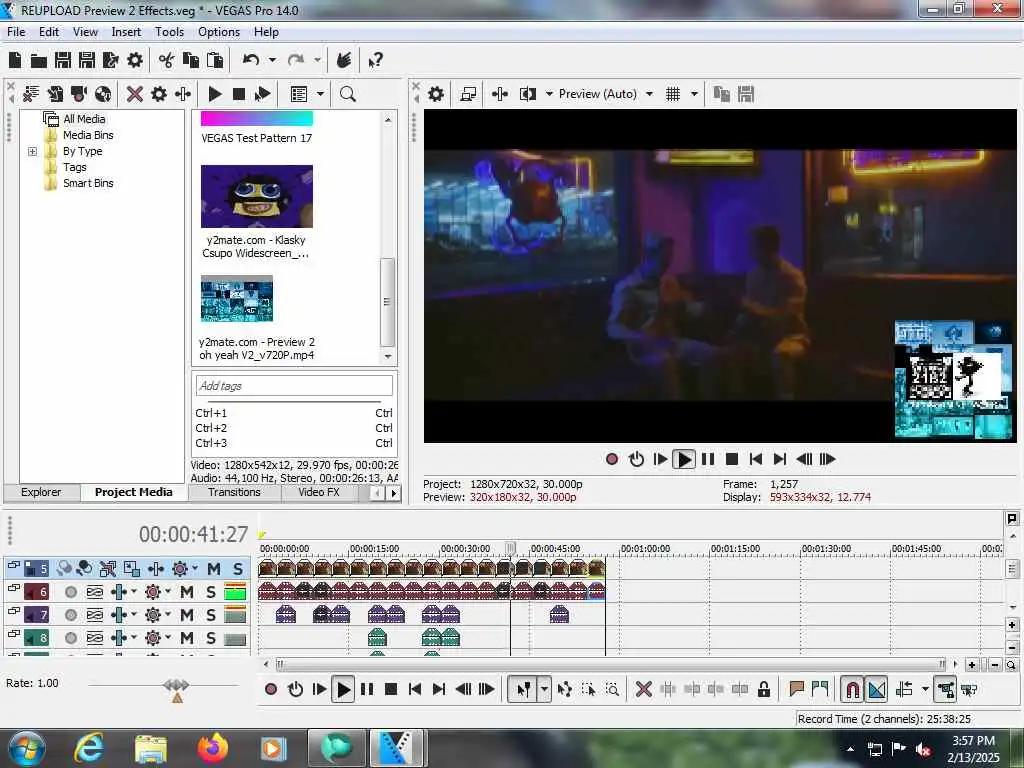Toggle Enable Snapping magnet icon
Image resolution: width=1024 pixels, height=768 pixels.
tap(852, 690)
